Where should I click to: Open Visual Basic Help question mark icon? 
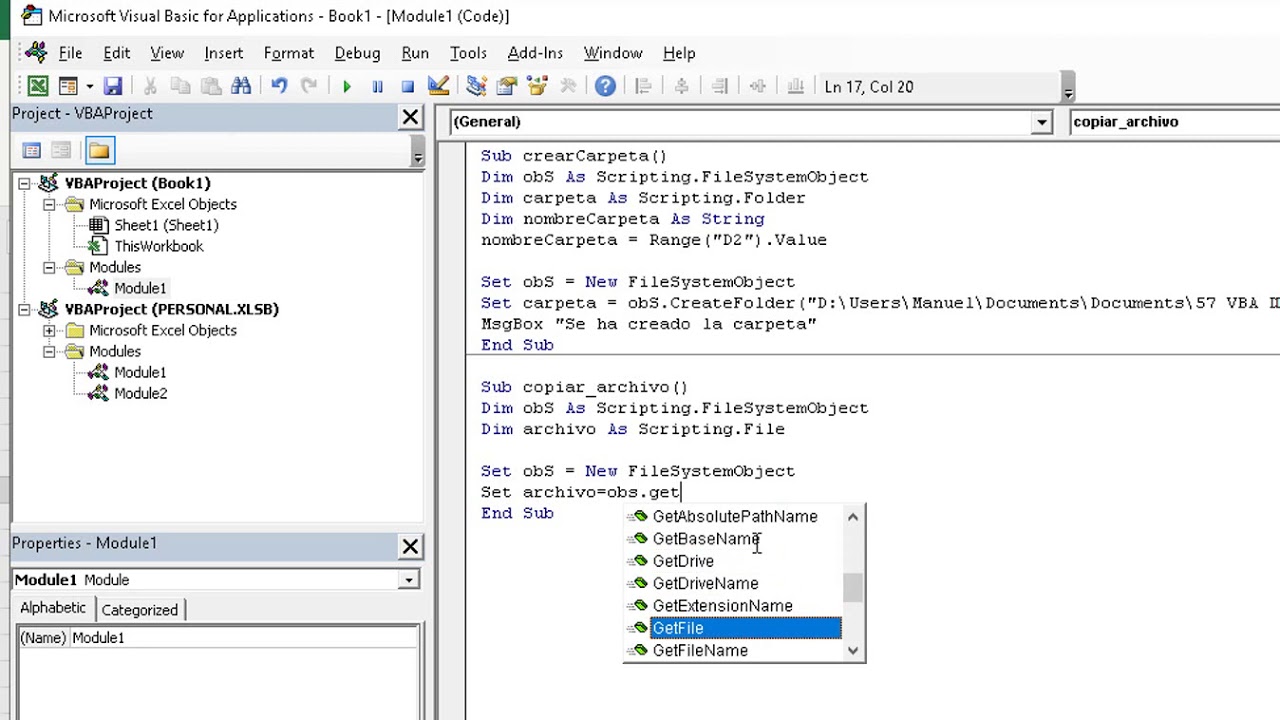pos(605,87)
